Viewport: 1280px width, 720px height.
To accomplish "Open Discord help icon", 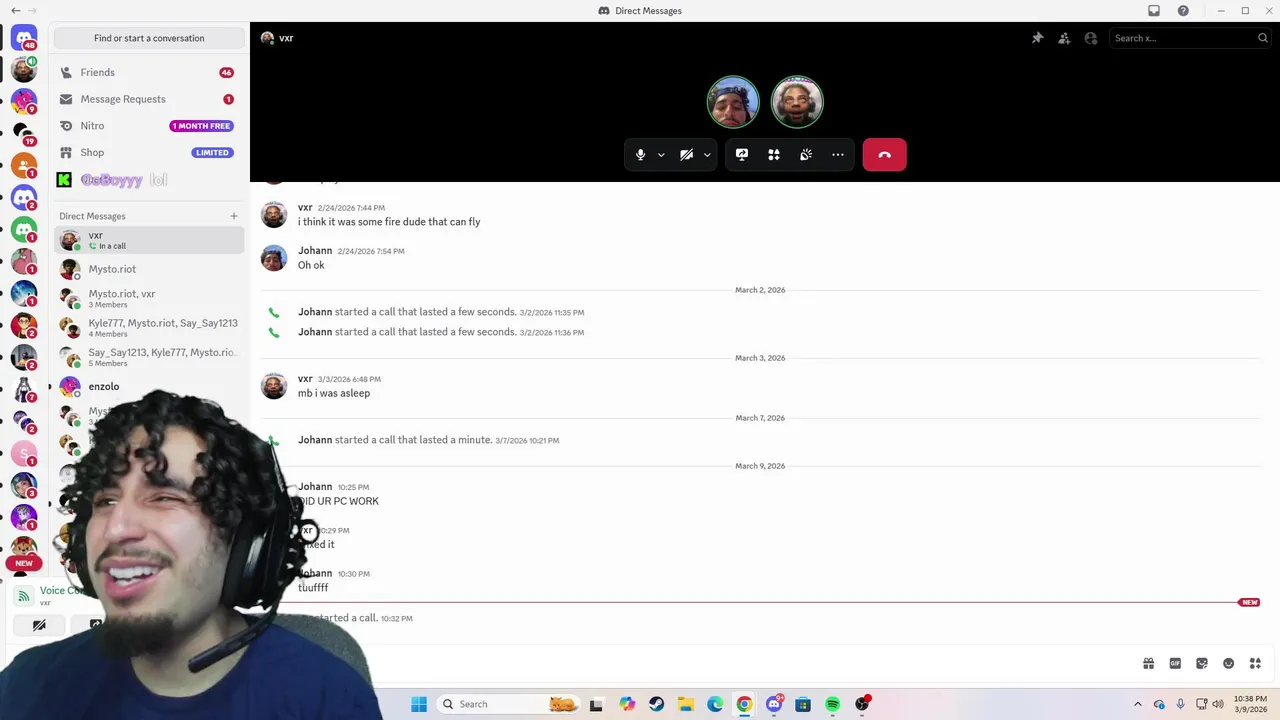I will [x=1184, y=11].
